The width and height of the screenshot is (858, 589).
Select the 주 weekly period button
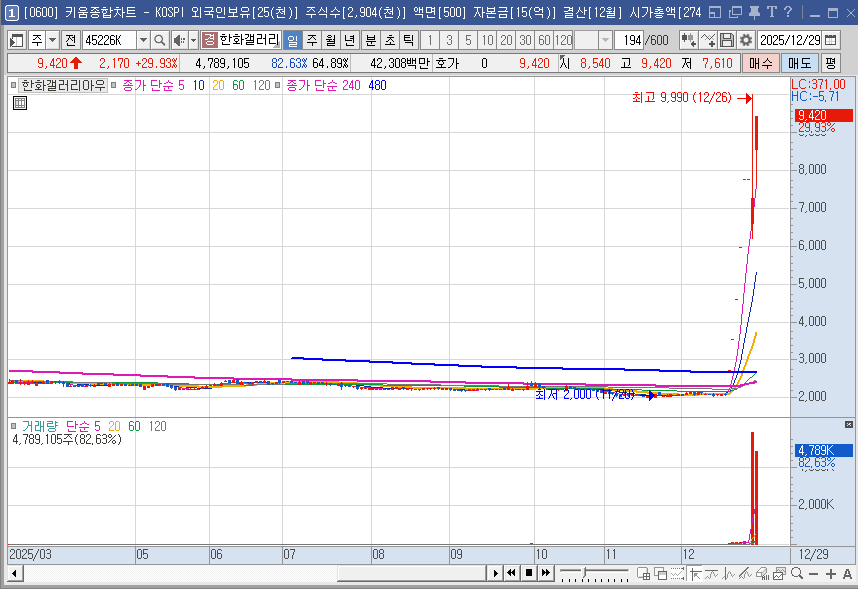[312, 40]
